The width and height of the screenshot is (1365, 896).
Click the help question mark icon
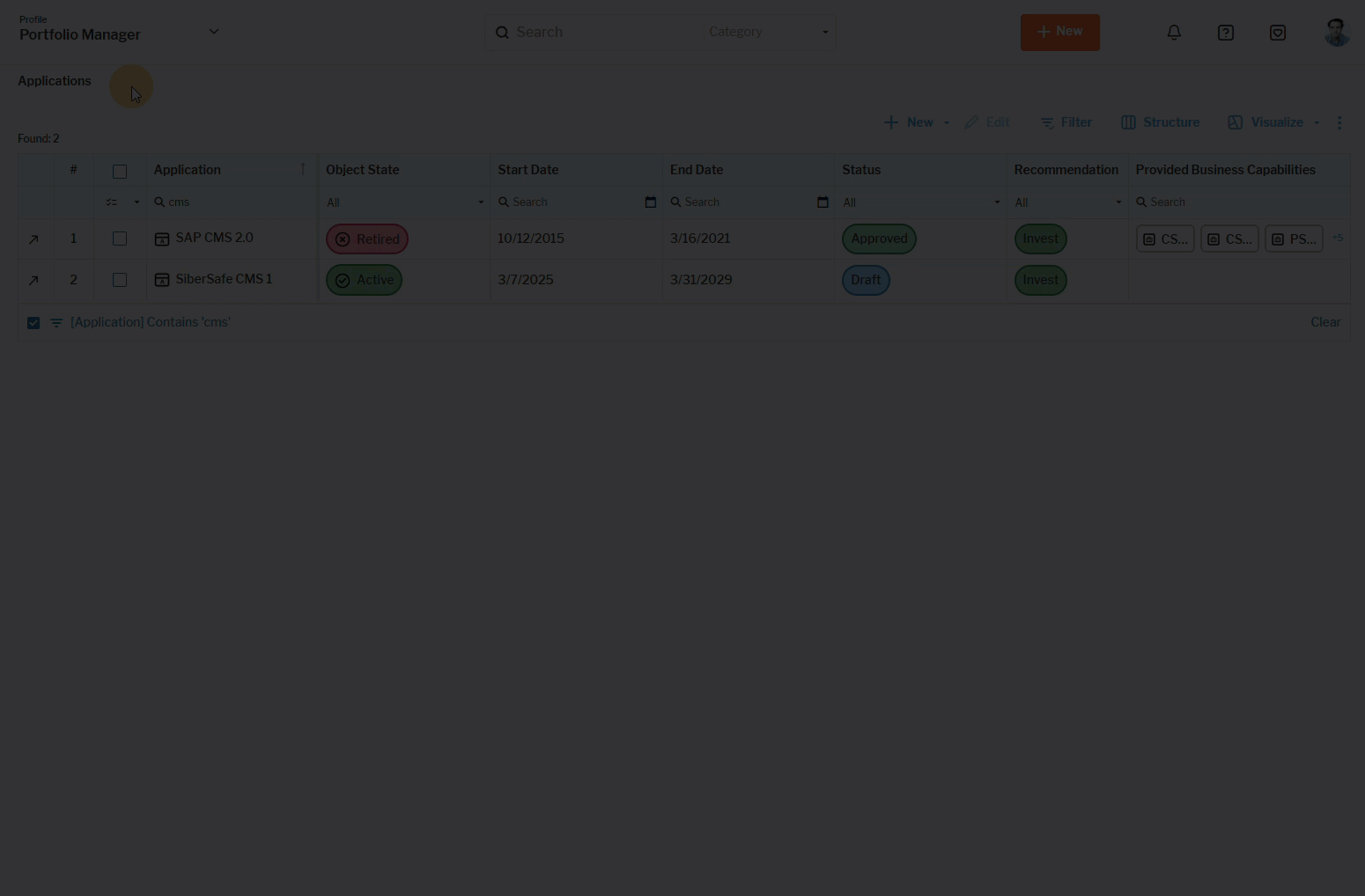click(1225, 33)
